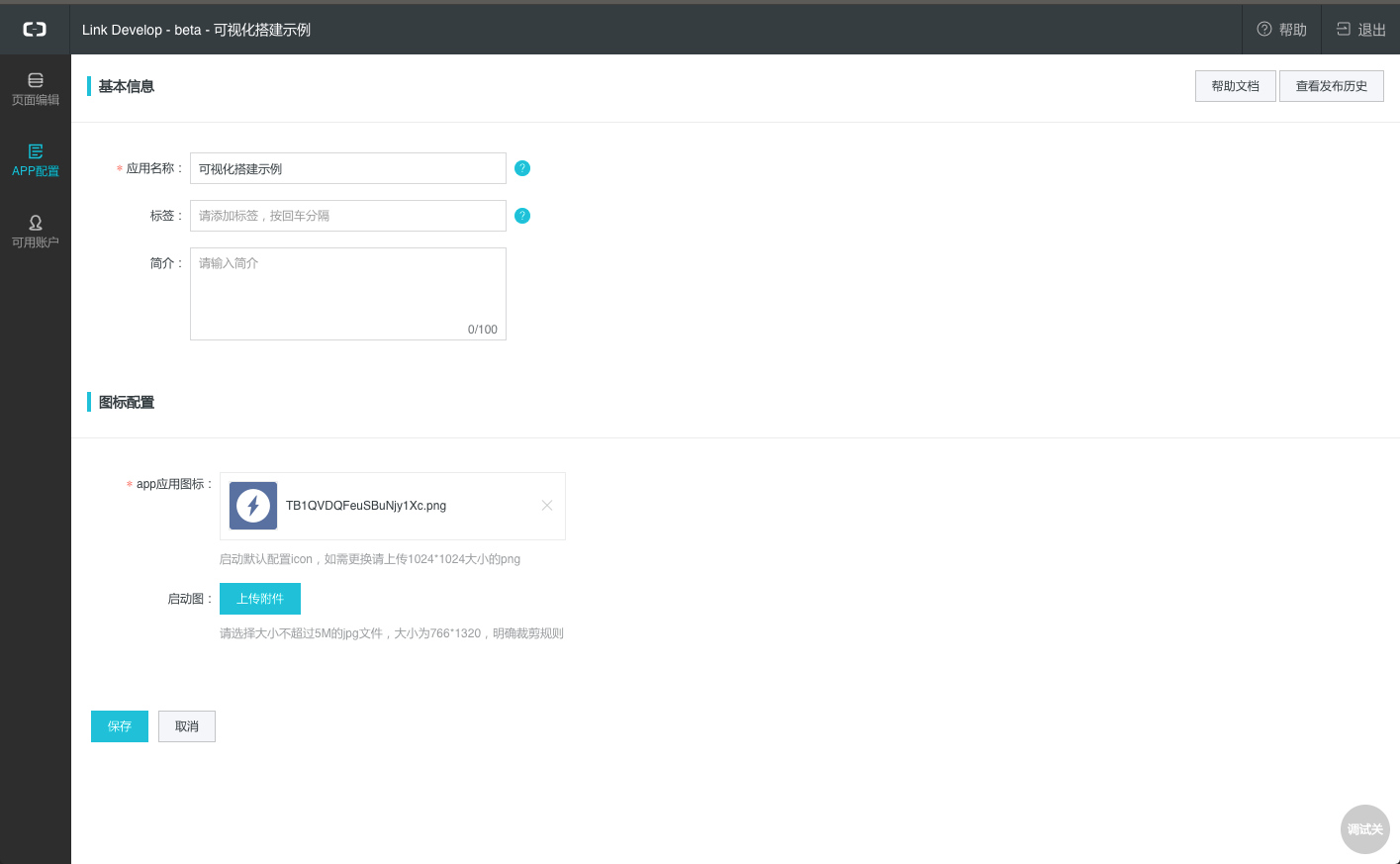Click the help icon next to 应用名称
This screenshot has height=864, width=1400.
tap(522, 168)
